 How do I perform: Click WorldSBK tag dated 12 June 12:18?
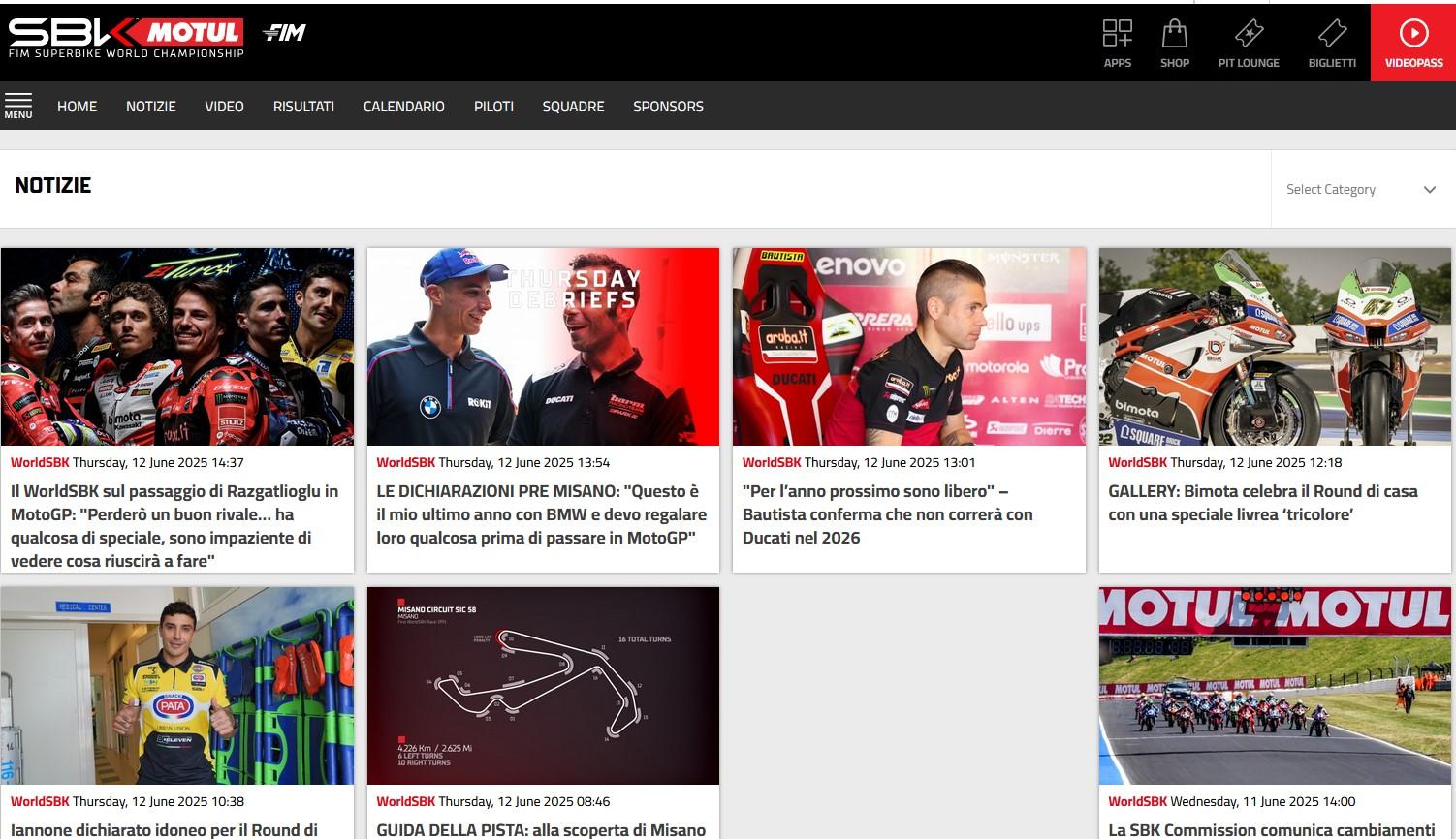click(1137, 463)
